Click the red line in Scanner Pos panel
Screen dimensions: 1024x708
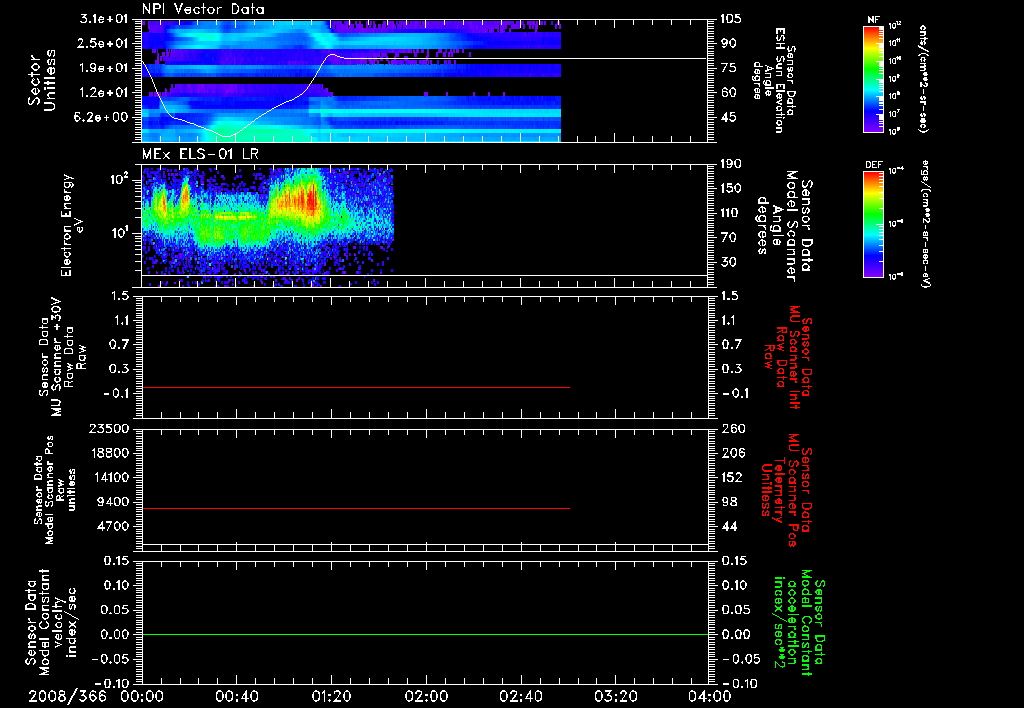point(356,508)
